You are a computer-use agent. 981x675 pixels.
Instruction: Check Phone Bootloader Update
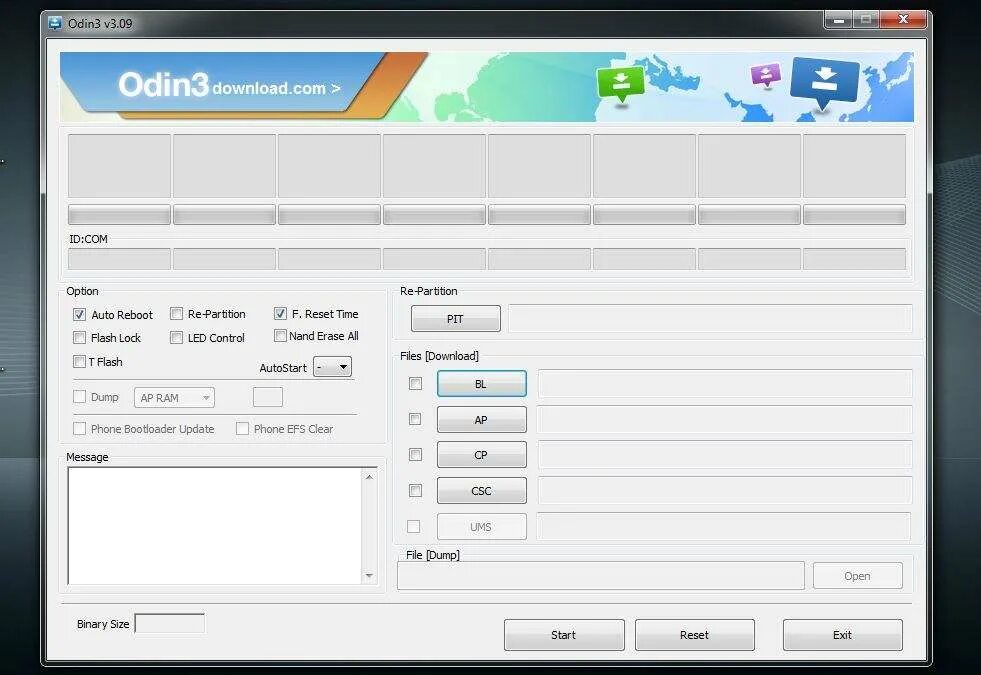point(79,429)
